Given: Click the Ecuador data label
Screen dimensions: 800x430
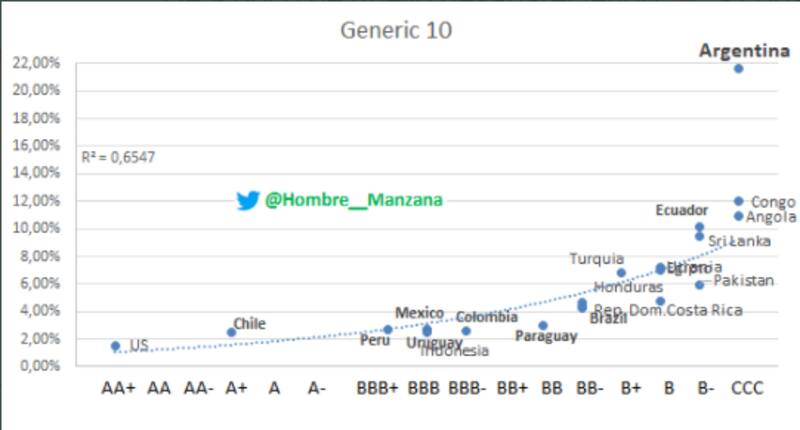Looking at the screenshot, I should coord(682,210).
